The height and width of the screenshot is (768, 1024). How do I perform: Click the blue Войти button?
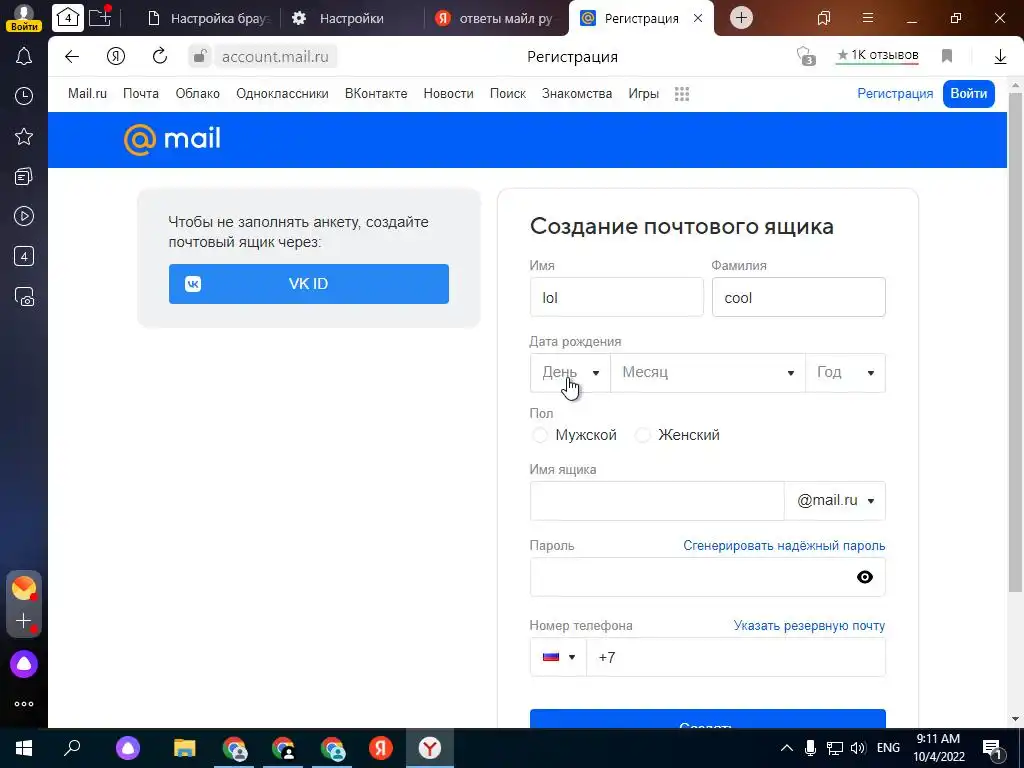[x=968, y=93]
